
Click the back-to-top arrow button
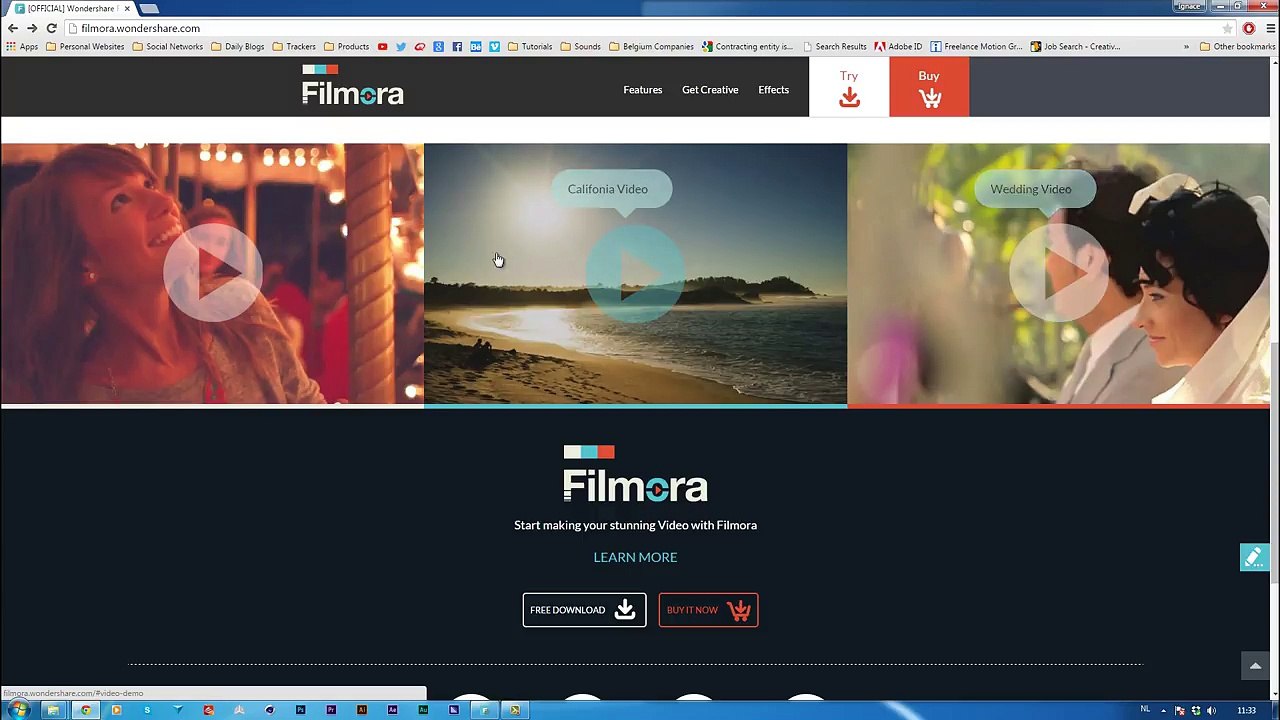pos(1255,666)
